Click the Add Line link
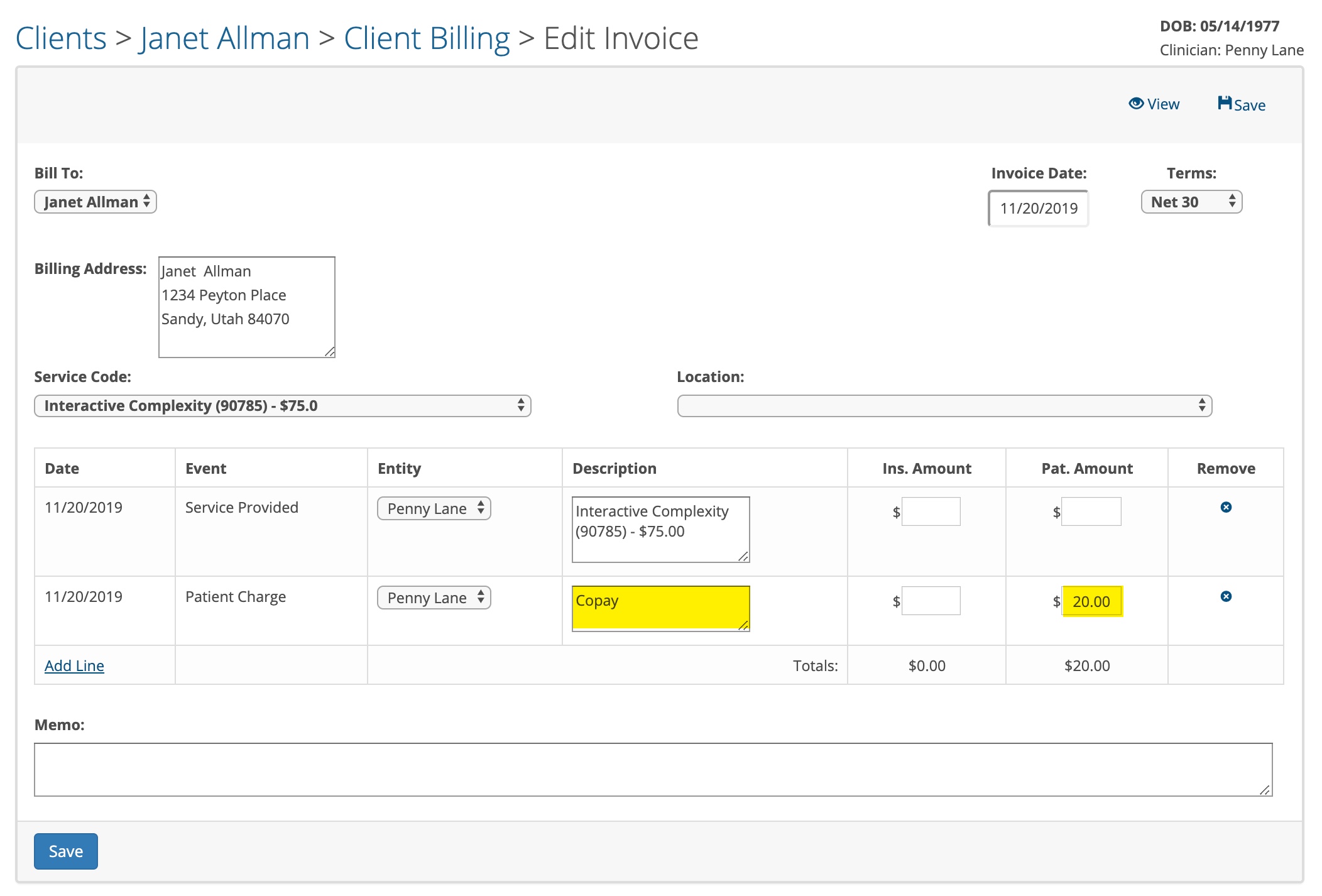 tap(74, 665)
